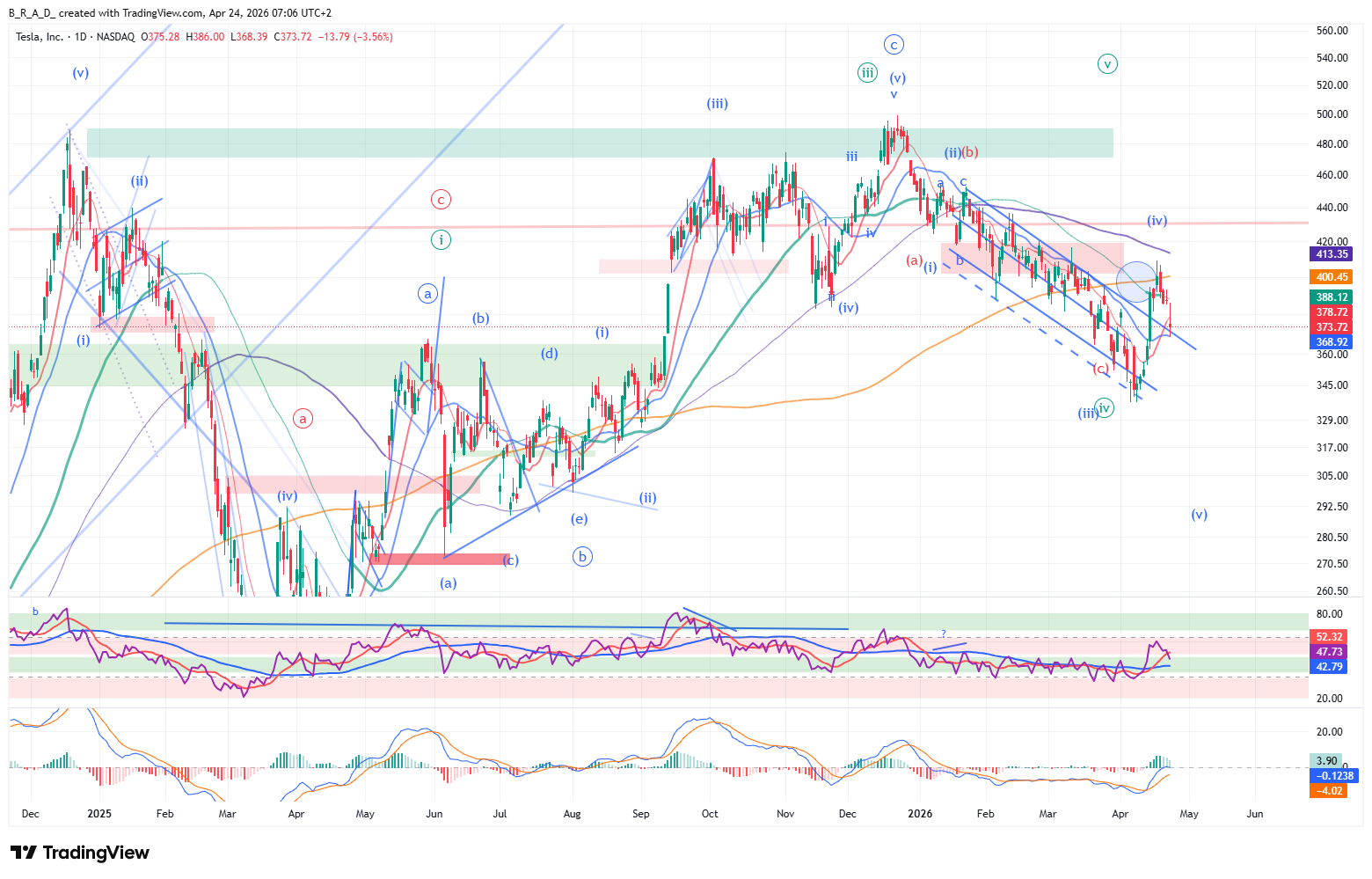
Task: Select the green circled 'v' wave label
Action: coord(1108,63)
